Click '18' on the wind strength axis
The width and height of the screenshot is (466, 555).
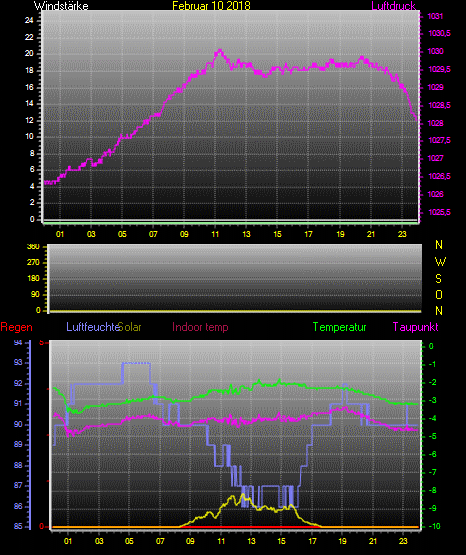(x=29, y=70)
